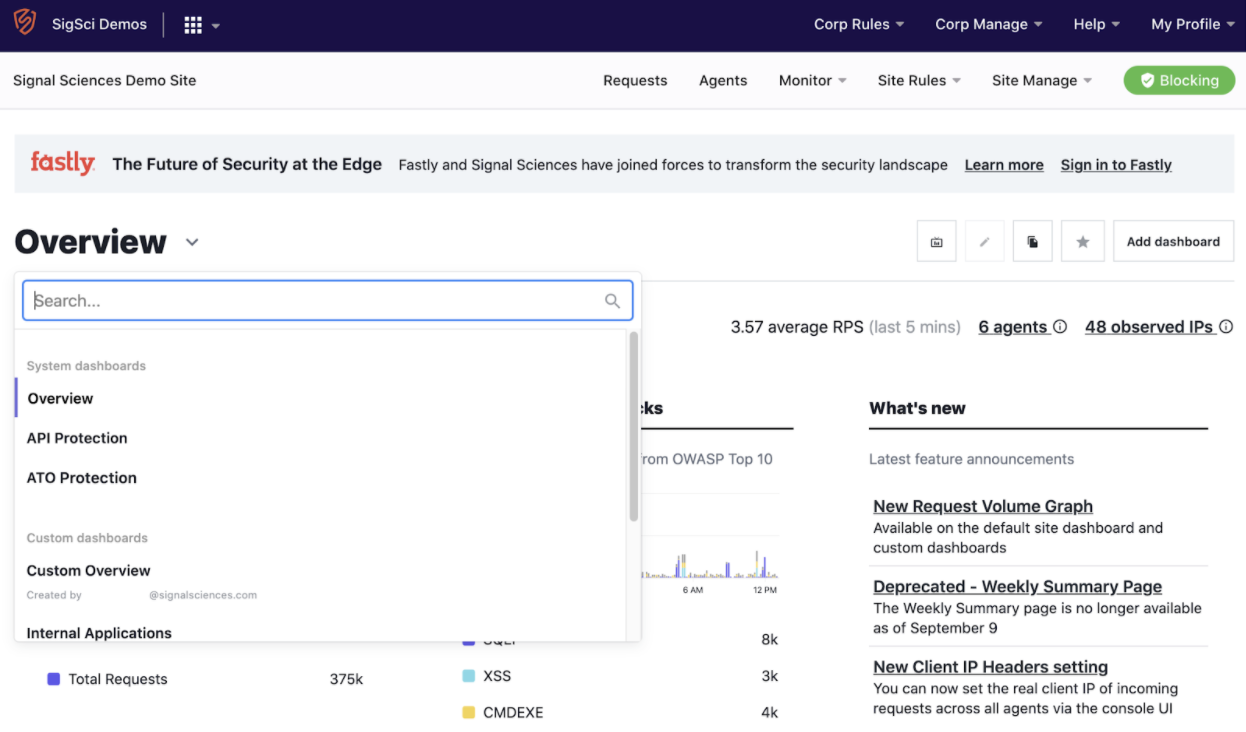Select Overview system dashboard

321,398
